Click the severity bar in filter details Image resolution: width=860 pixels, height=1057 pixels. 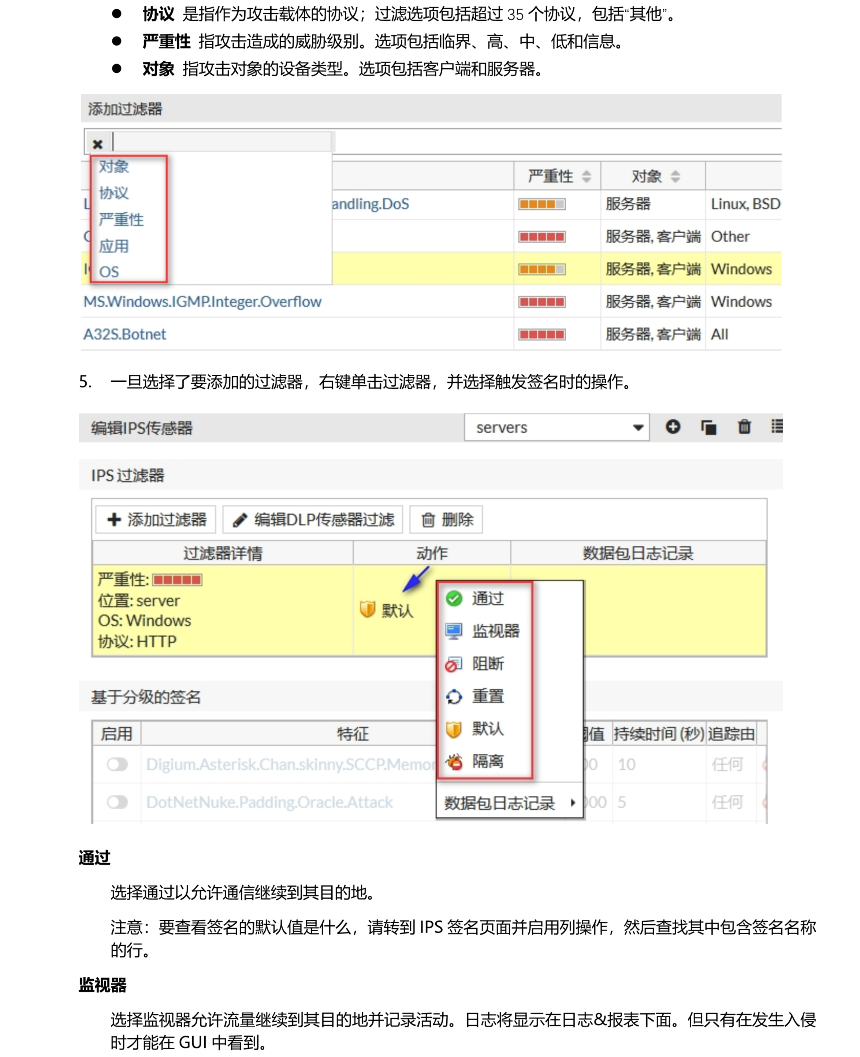pyautogui.click(x=177, y=580)
